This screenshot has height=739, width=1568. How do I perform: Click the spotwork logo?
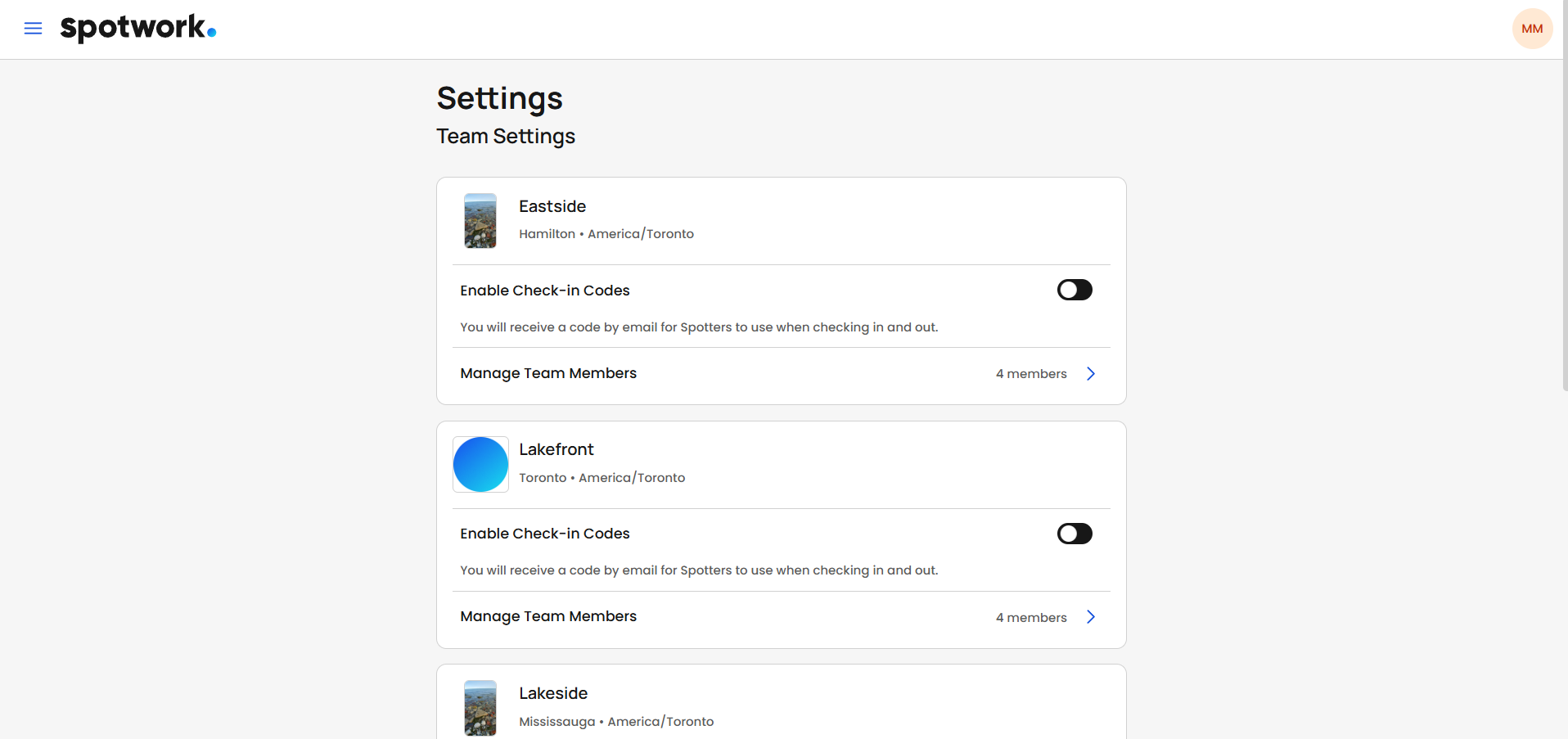coord(137,29)
